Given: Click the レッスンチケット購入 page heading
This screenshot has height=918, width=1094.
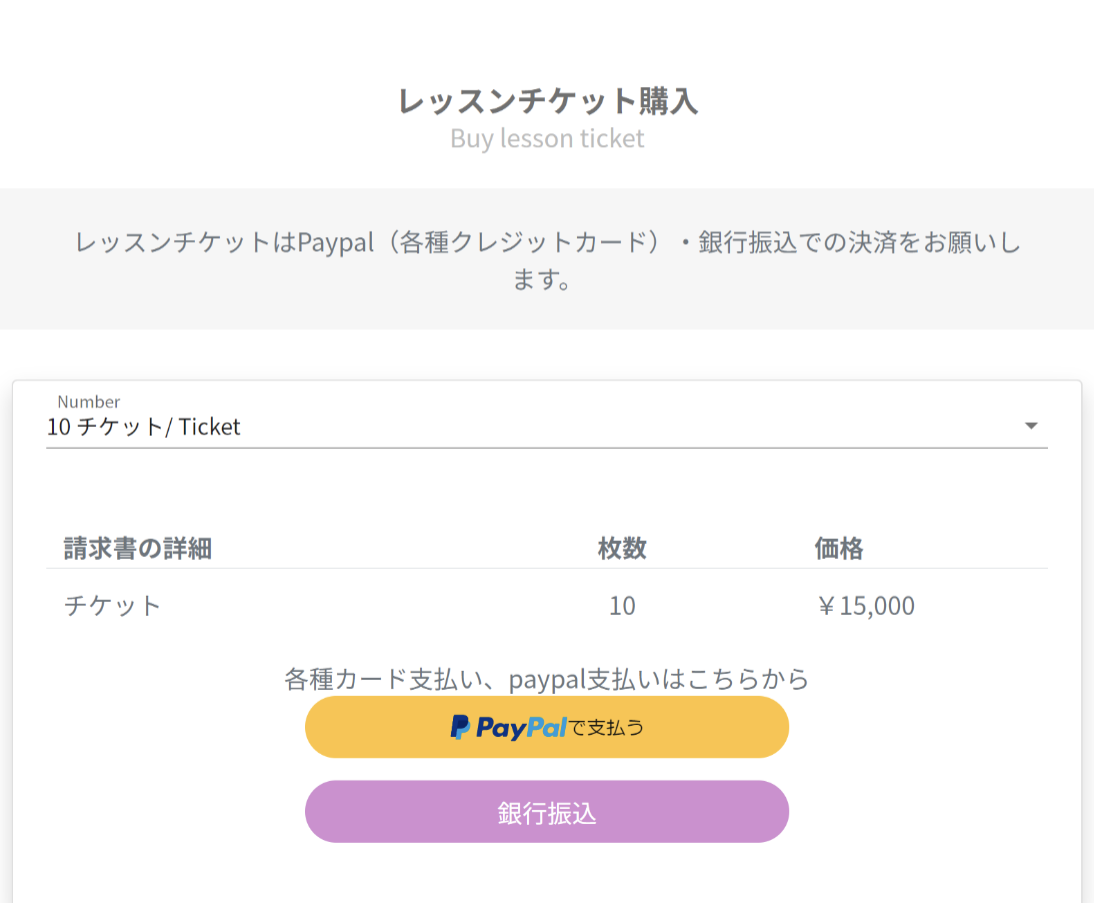Looking at the screenshot, I should point(547,100).
